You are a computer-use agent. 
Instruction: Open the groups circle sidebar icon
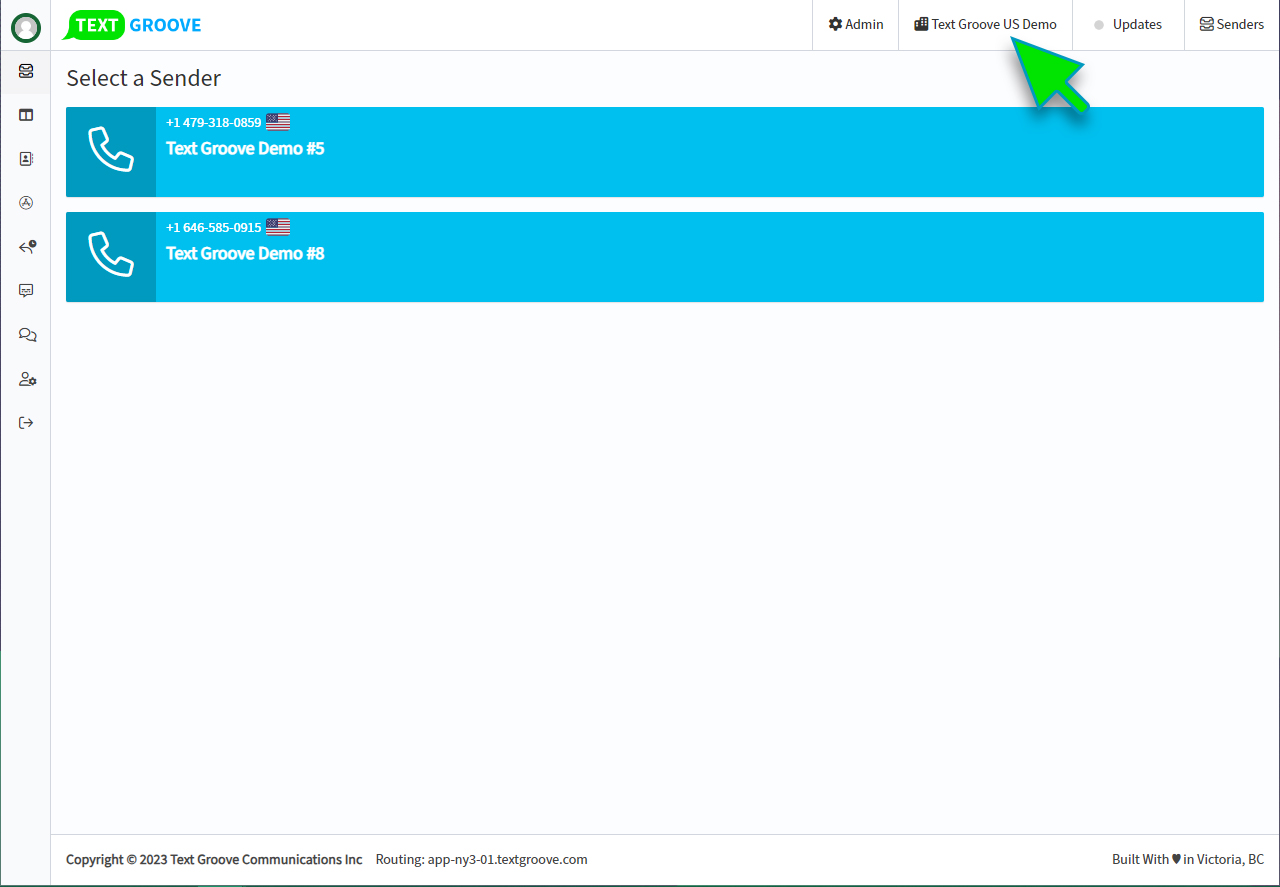pyautogui.click(x=26, y=203)
